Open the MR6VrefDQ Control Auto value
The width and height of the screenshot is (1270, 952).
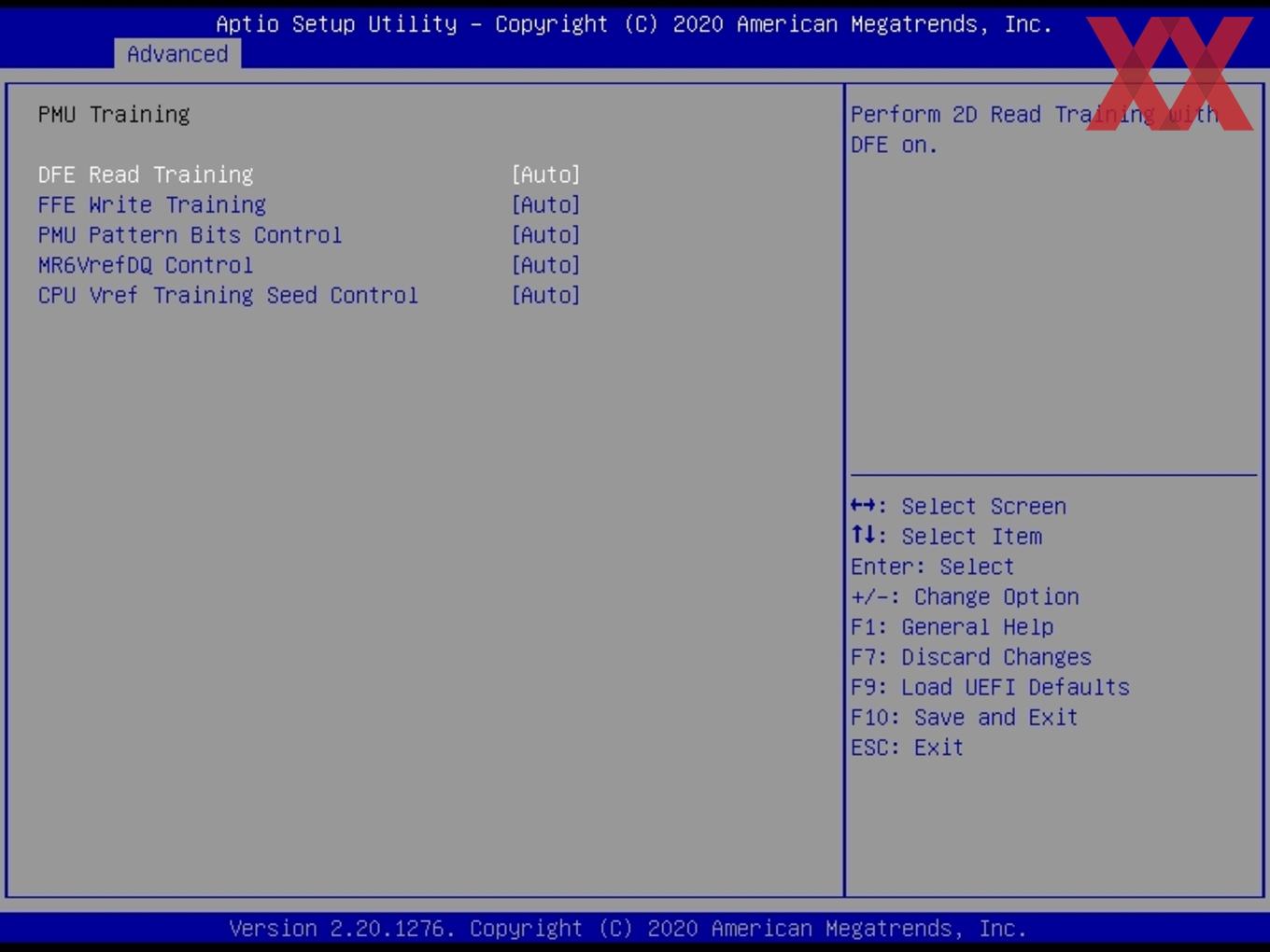coord(546,265)
